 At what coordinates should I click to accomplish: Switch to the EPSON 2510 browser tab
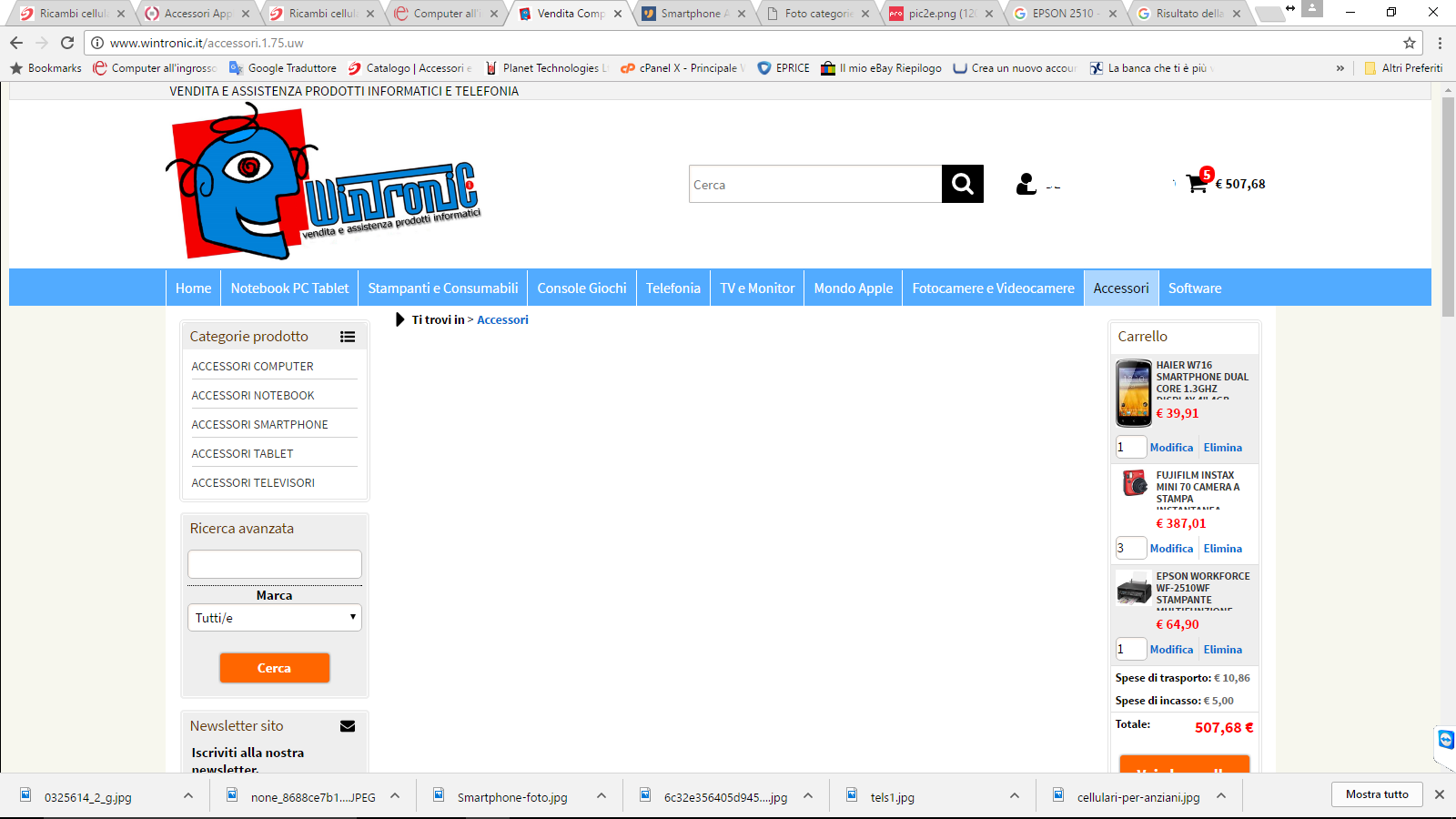[1064, 14]
